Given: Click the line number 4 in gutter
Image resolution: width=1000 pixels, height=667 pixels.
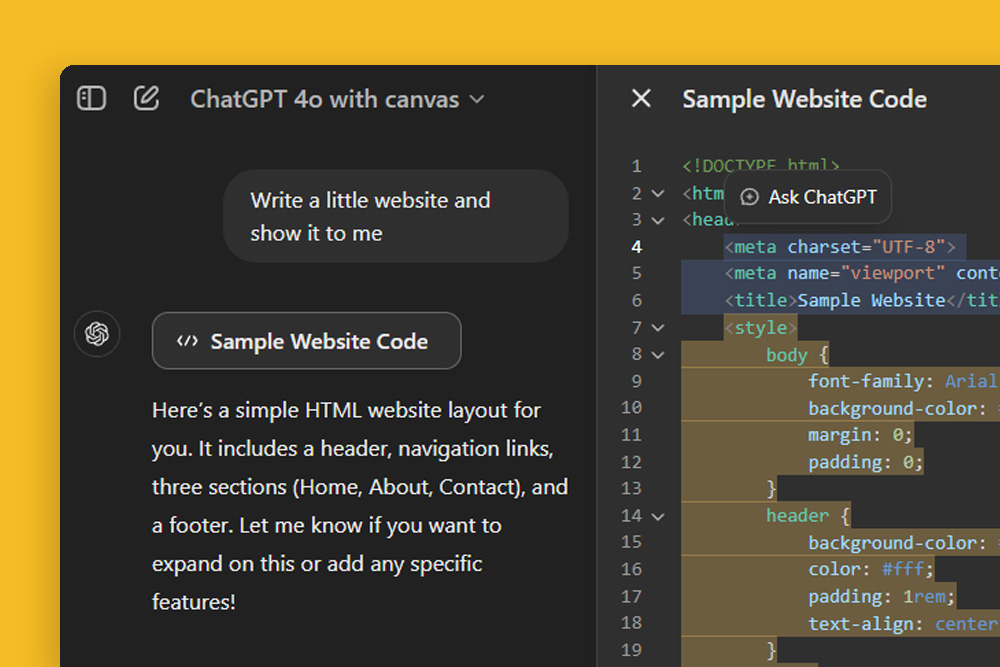Looking at the screenshot, I should click(636, 247).
